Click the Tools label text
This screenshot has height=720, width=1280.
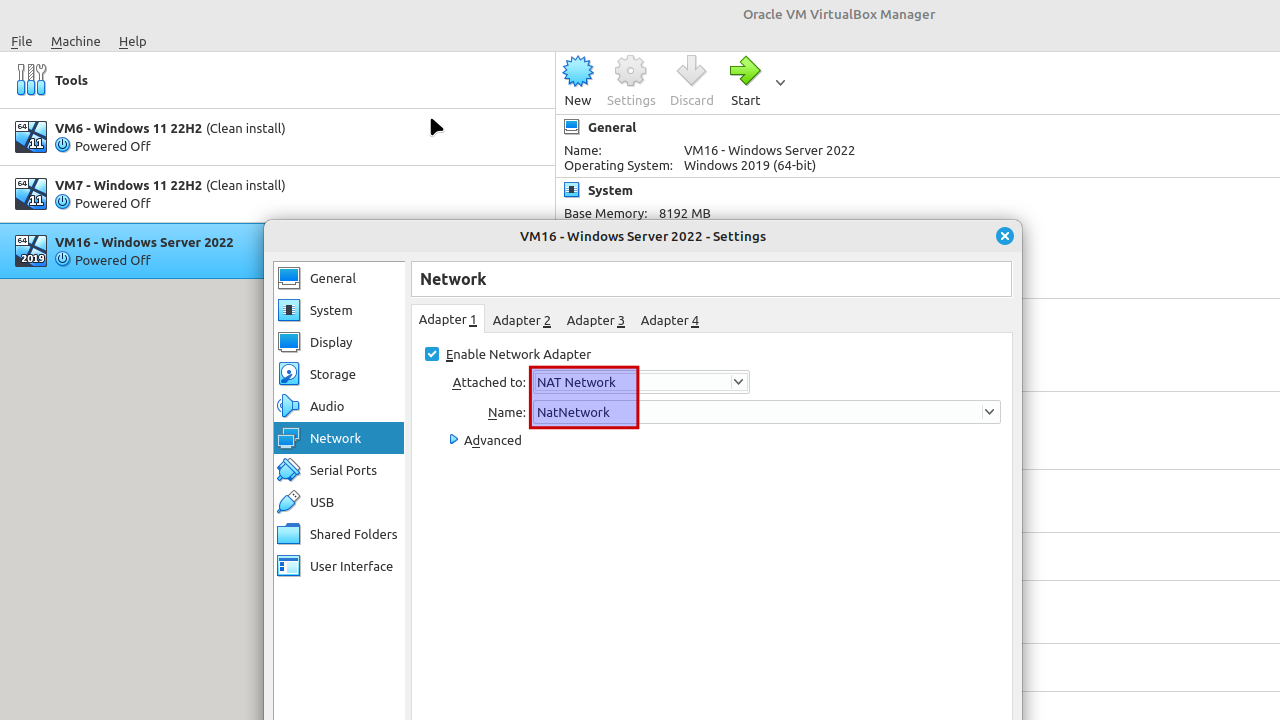(x=72, y=80)
